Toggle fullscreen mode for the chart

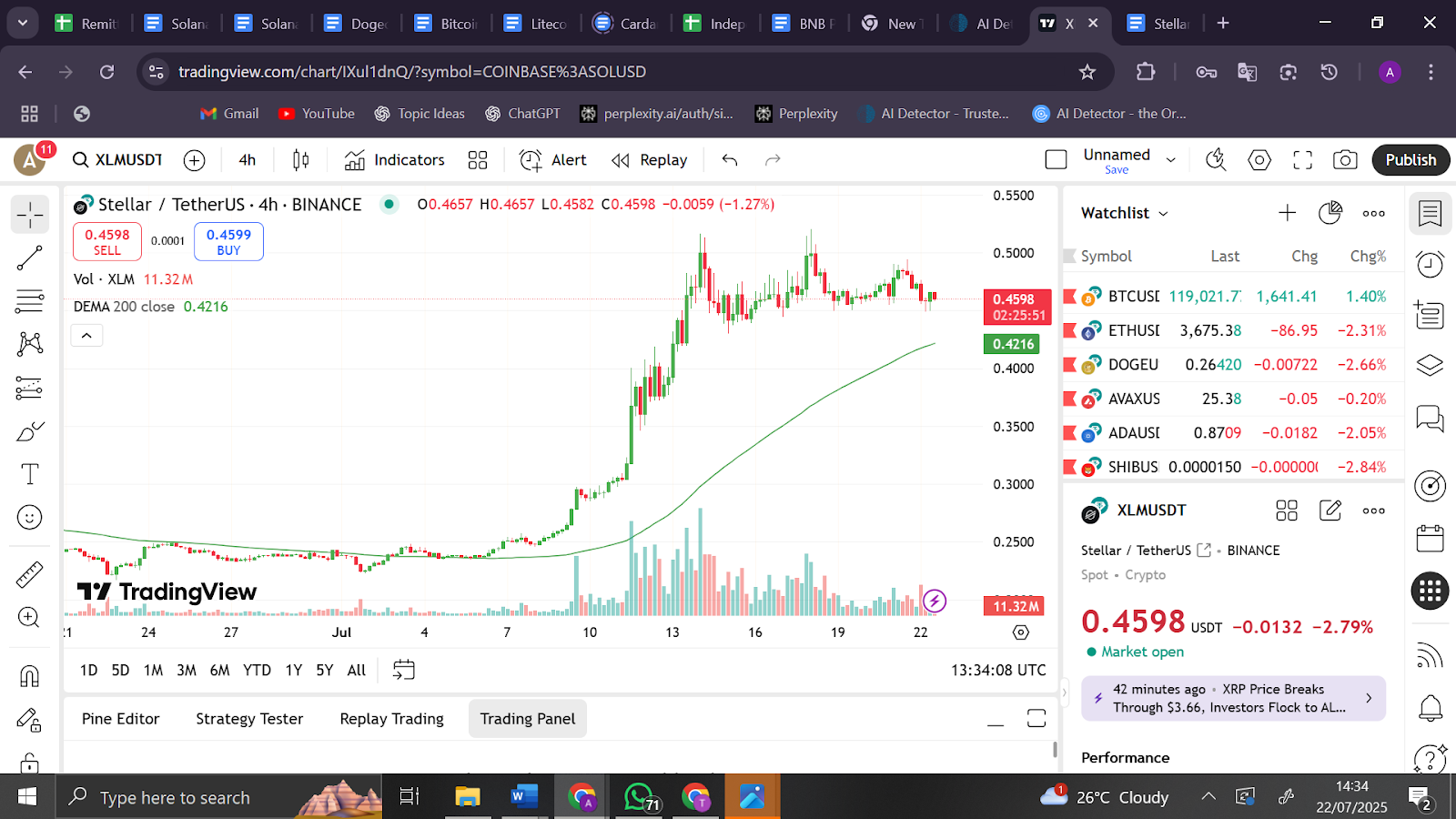point(1302,160)
